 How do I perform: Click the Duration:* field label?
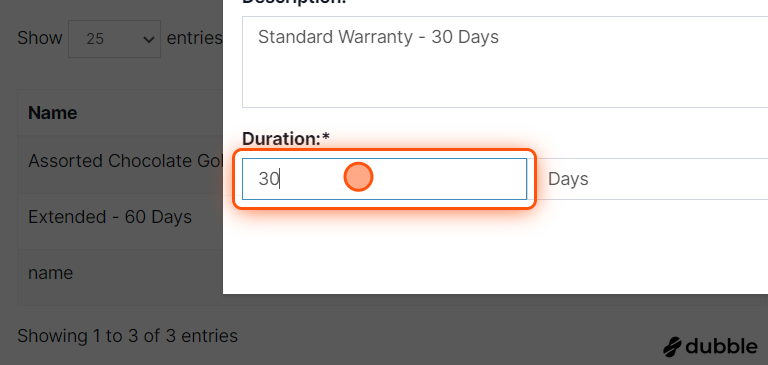[286, 139]
